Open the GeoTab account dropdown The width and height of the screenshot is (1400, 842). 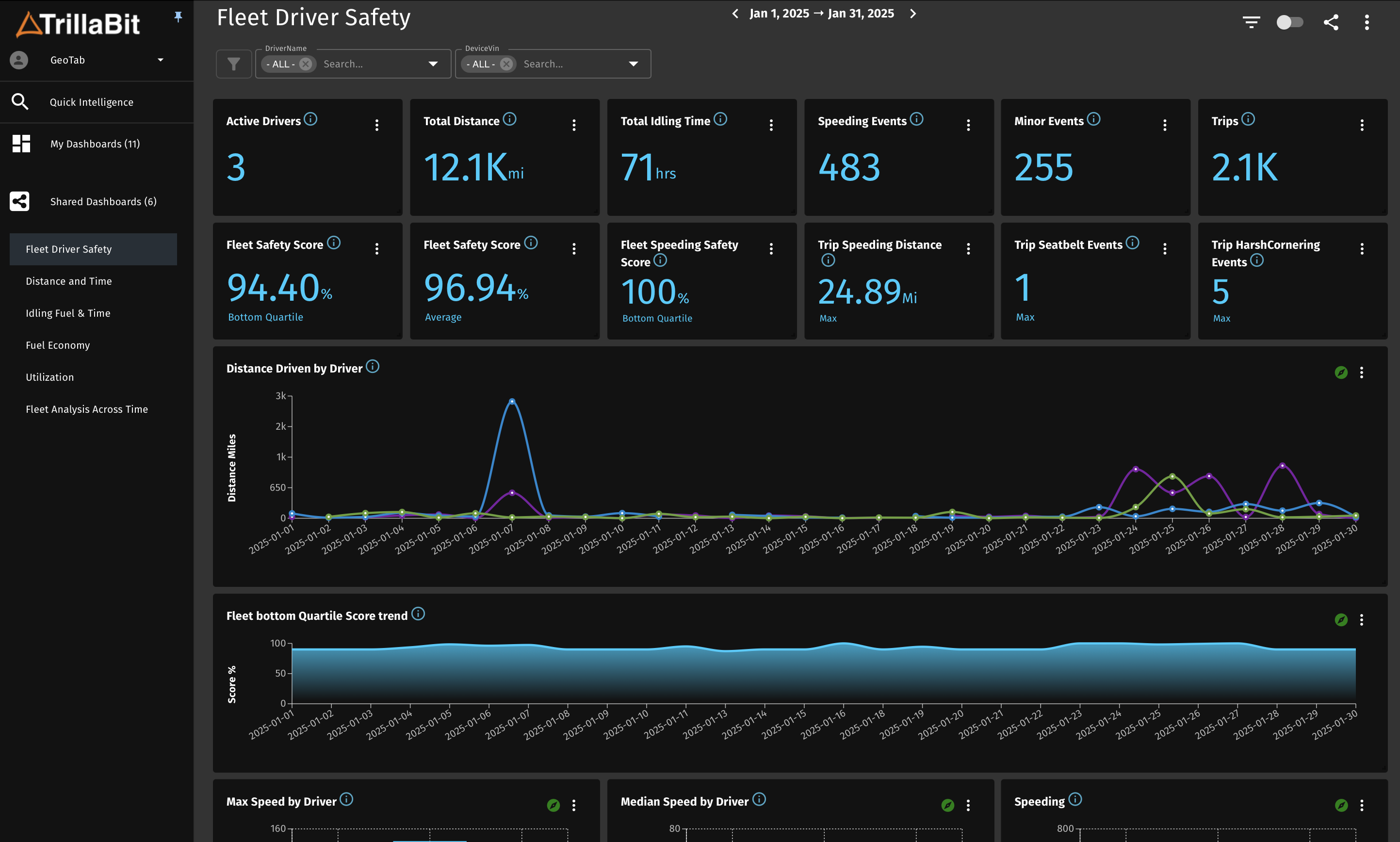(160, 60)
